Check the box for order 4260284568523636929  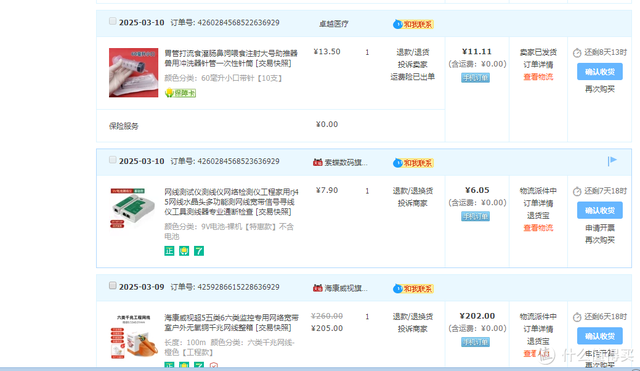[113, 160]
